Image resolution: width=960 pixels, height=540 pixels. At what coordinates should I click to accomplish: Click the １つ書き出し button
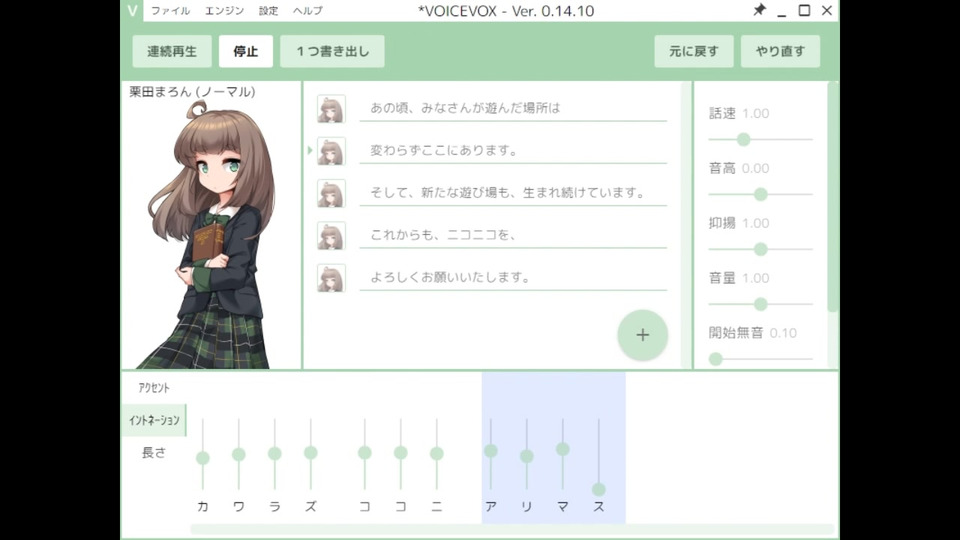pyautogui.click(x=332, y=51)
